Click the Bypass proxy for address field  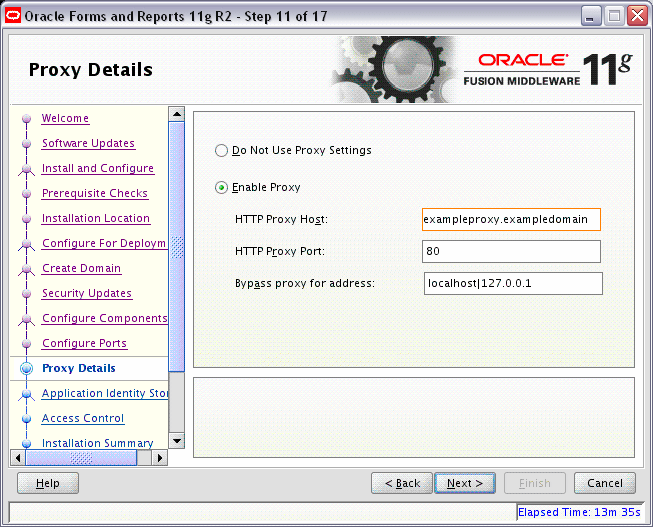pyautogui.click(x=513, y=283)
